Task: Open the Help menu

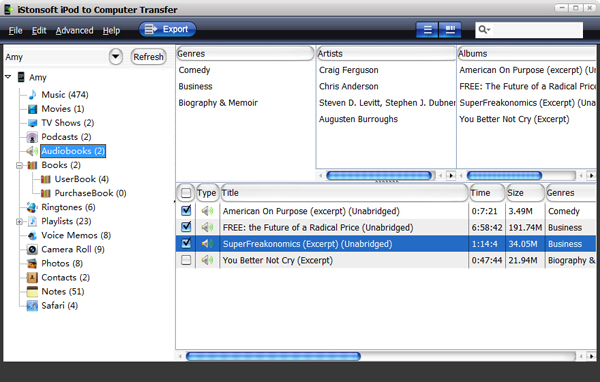Action: pyautogui.click(x=111, y=31)
